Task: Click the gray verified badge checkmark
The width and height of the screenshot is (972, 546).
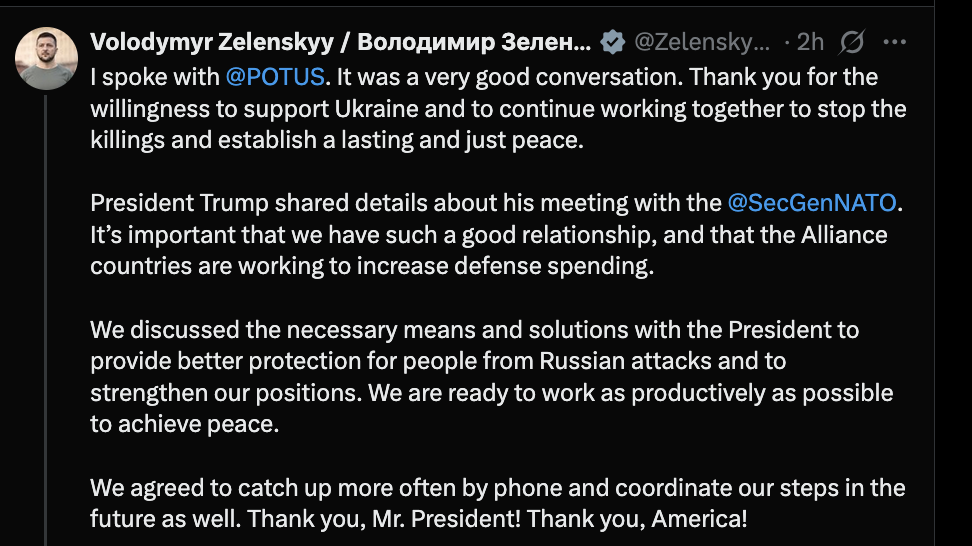Action: coord(613,42)
